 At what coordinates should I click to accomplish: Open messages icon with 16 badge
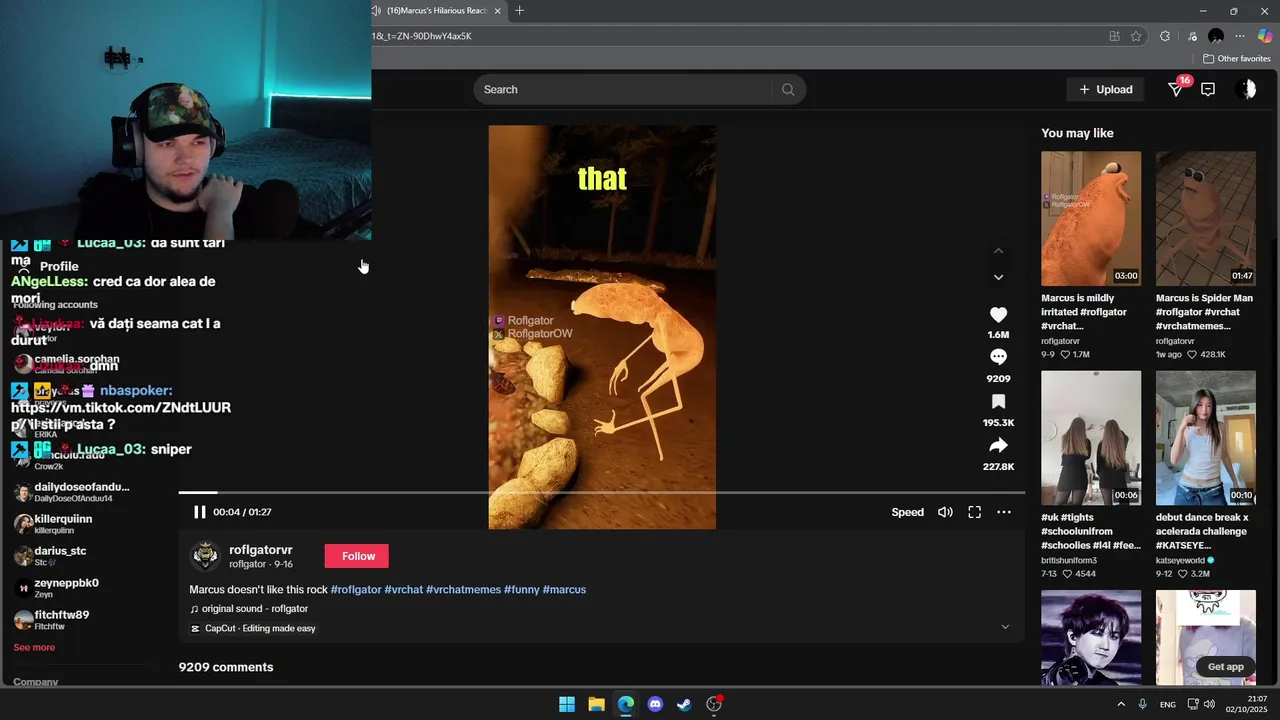[x=1176, y=89]
